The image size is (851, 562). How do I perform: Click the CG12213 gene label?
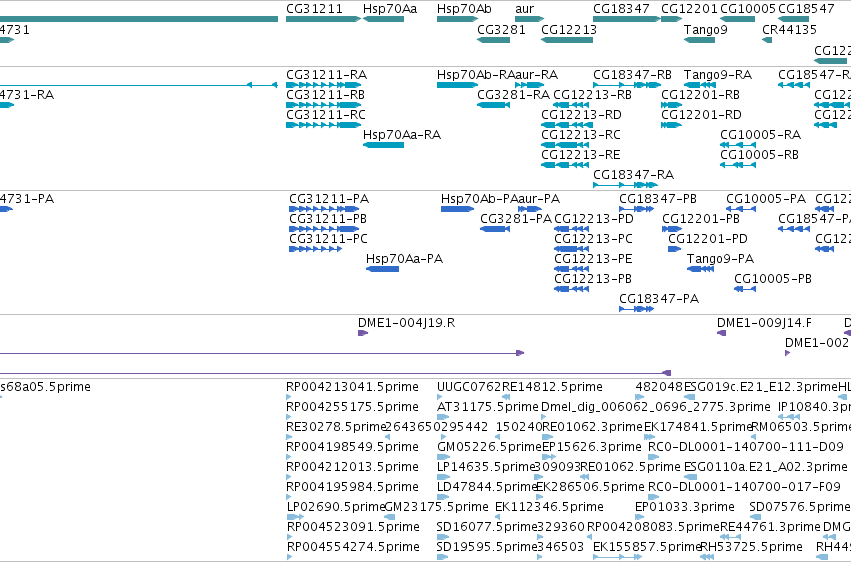[569, 29]
